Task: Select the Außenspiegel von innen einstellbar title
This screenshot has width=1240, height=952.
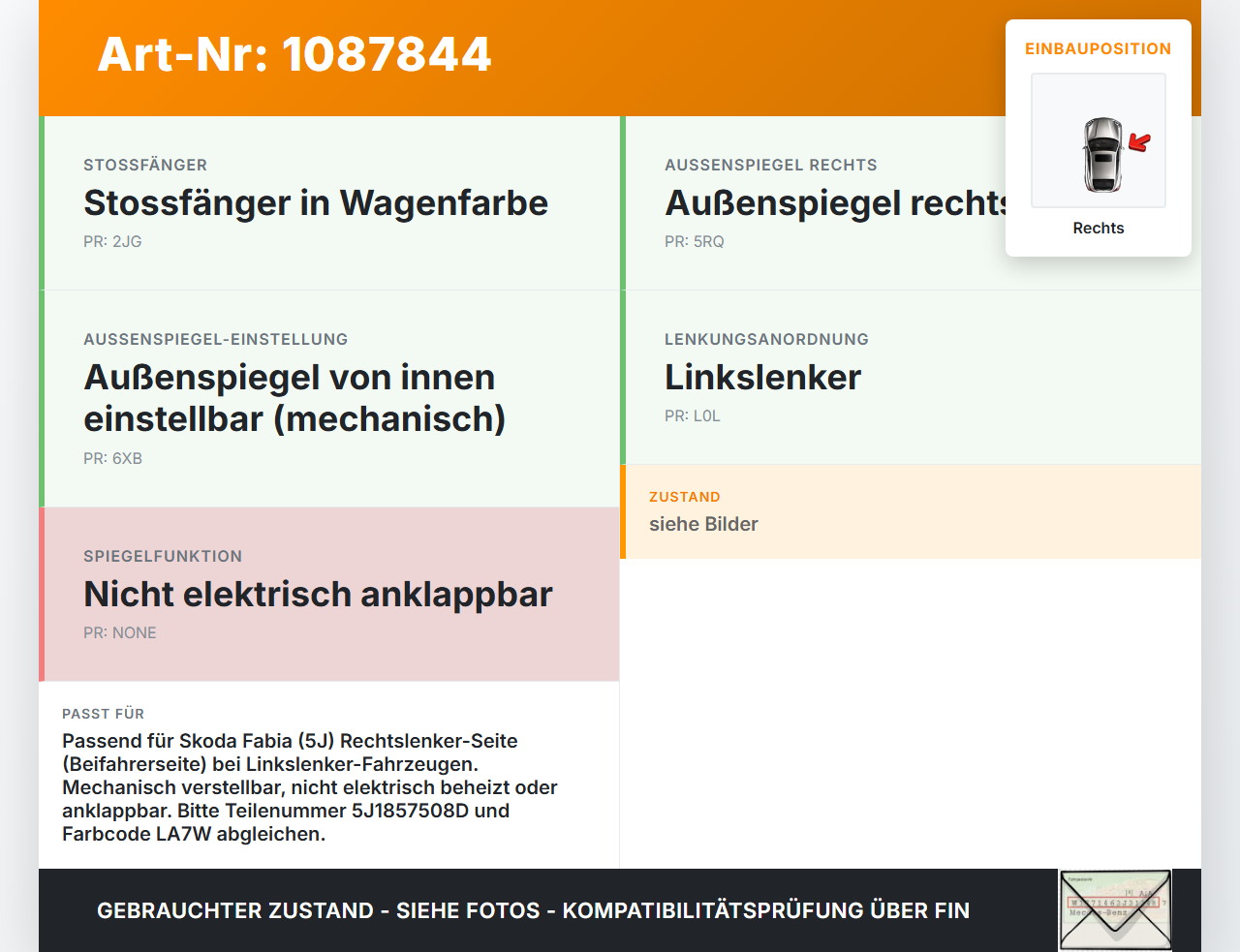Action: click(x=294, y=398)
